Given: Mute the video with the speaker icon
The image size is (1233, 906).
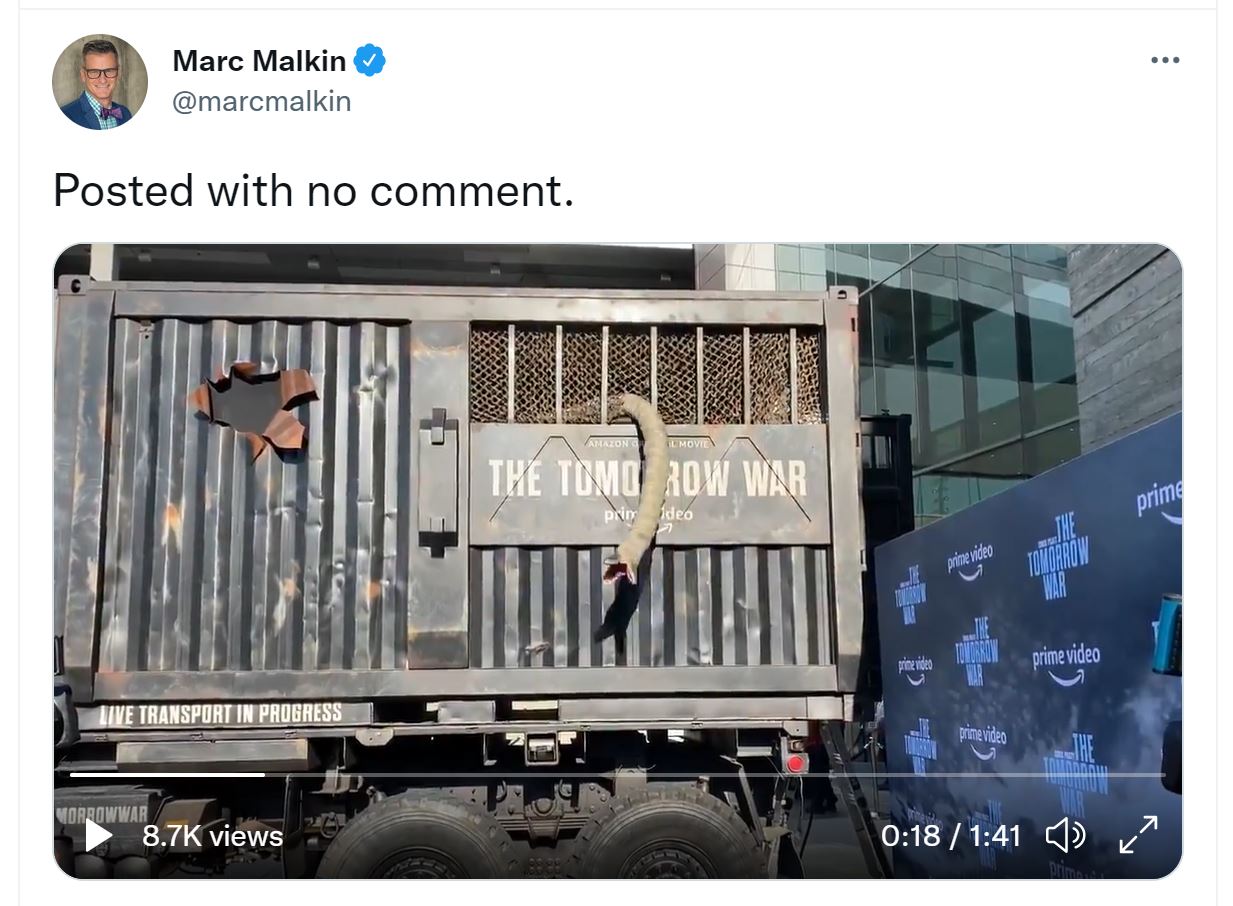Looking at the screenshot, I should tap(1065, 835).
